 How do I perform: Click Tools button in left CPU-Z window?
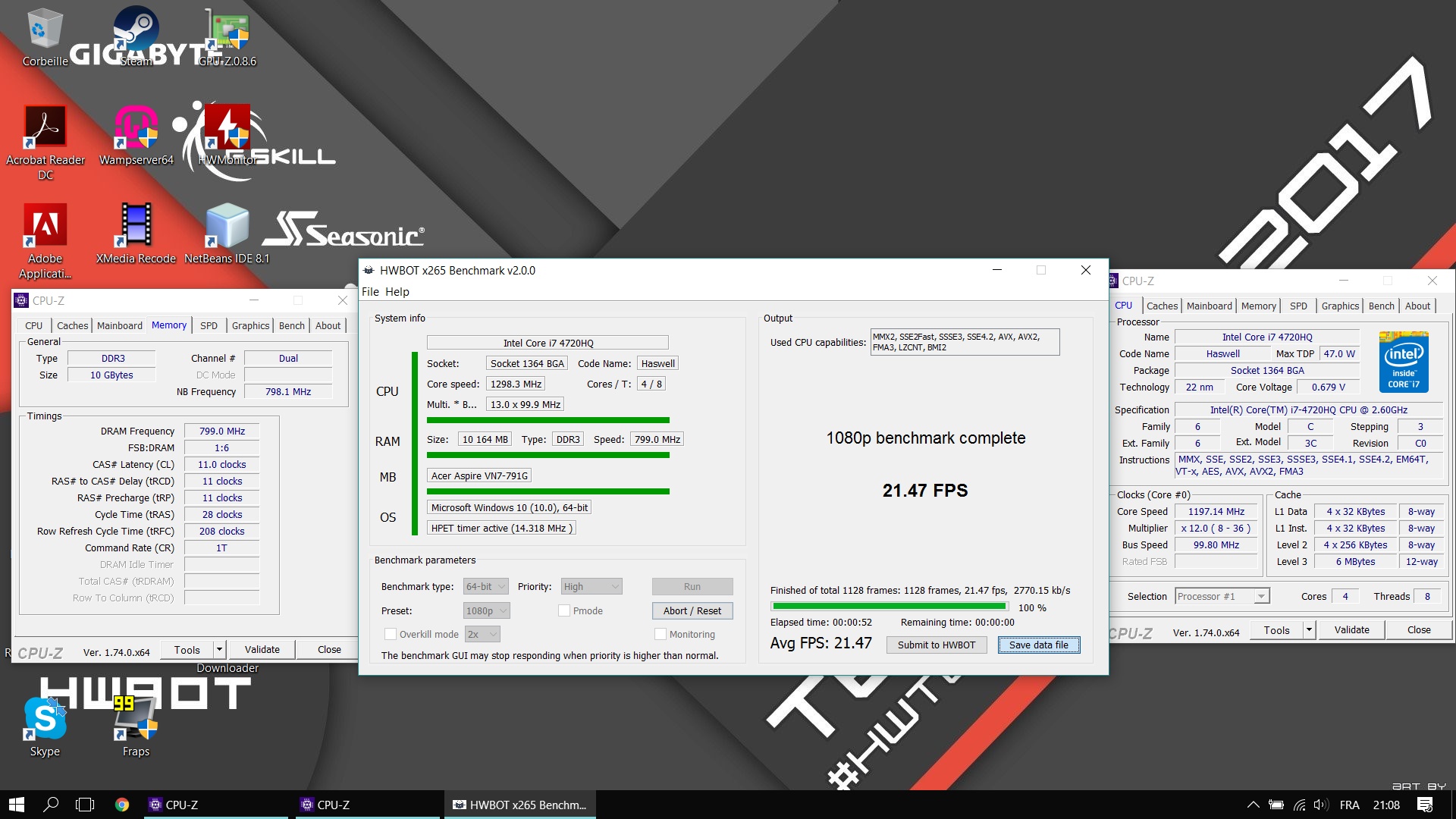coord(187,650)
